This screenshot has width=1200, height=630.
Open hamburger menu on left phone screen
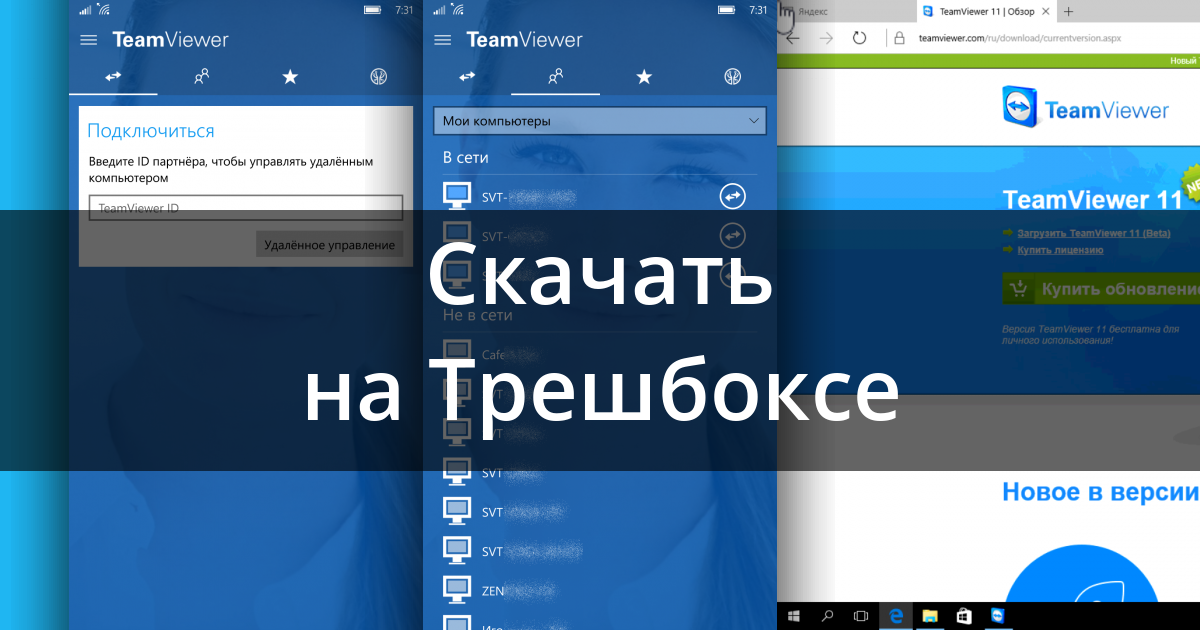click(89, 40)
